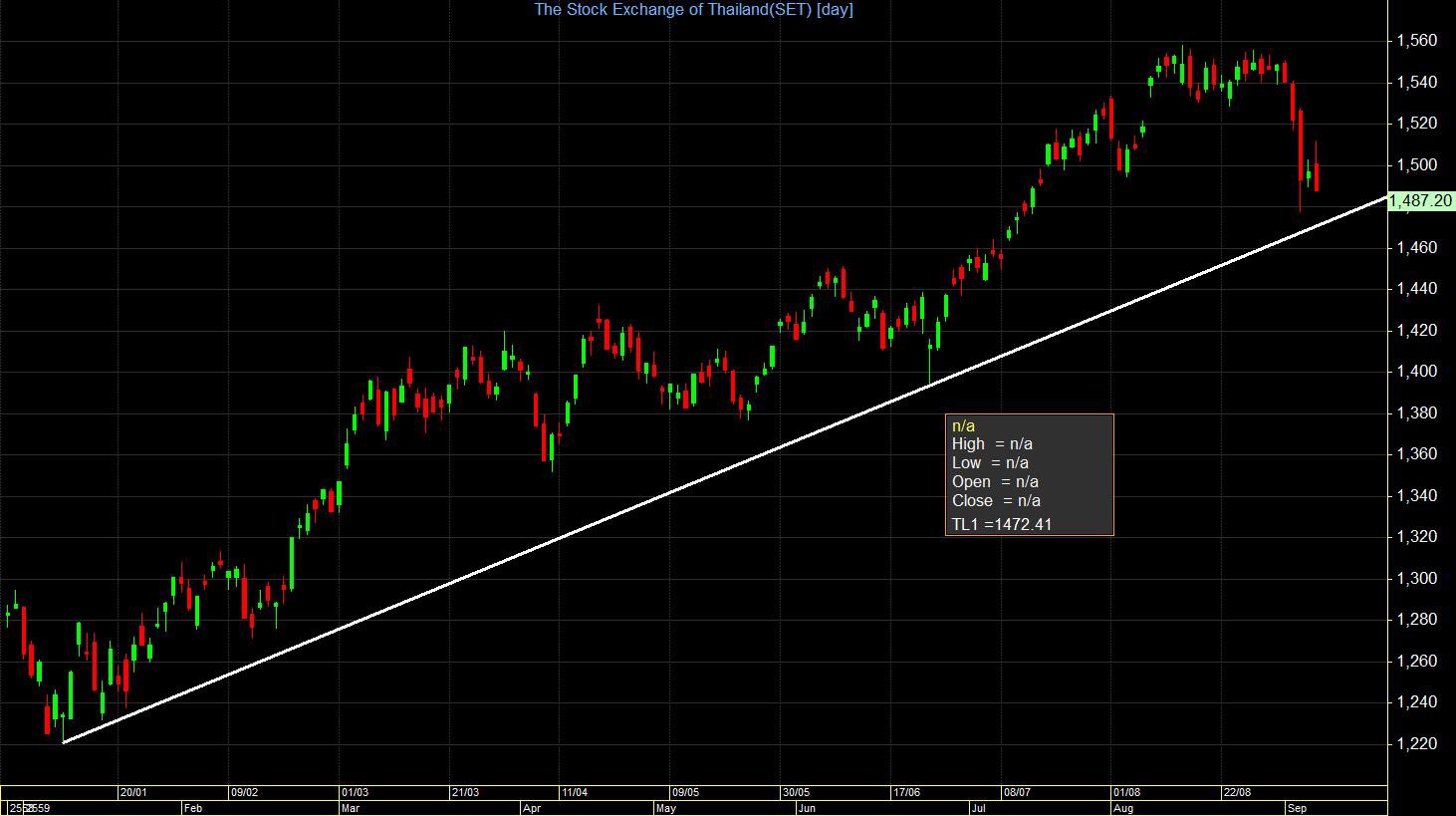Click the 1,220 price axis label
The height and width of the screenshot is (816, 1456).
point(1416,744)
